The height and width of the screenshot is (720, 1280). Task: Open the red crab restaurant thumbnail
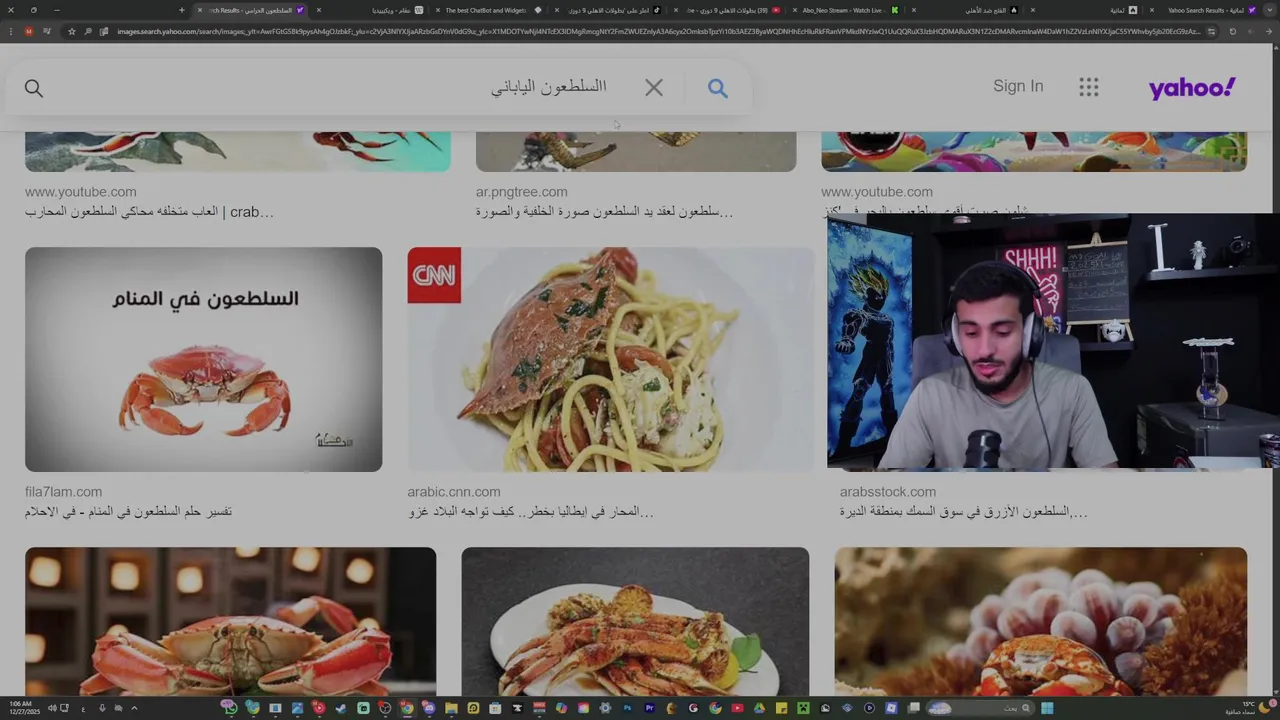tap(230, 621)
